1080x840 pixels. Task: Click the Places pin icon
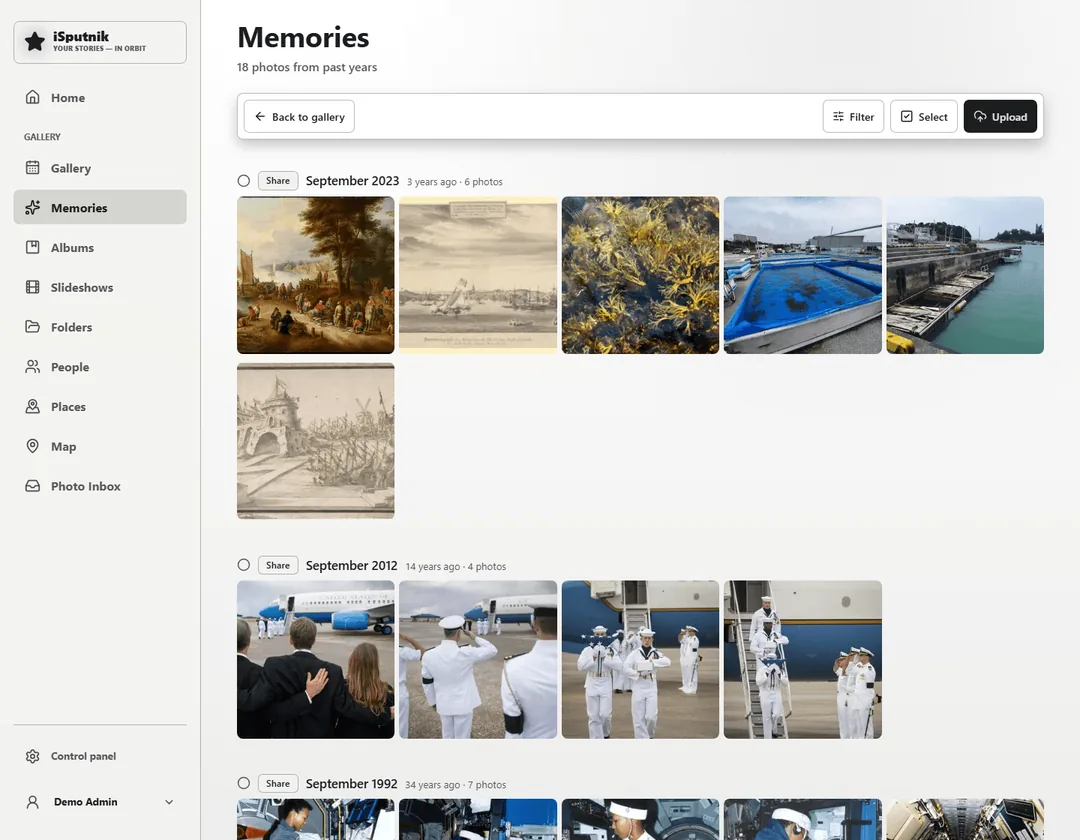click(x=32, y=406)
